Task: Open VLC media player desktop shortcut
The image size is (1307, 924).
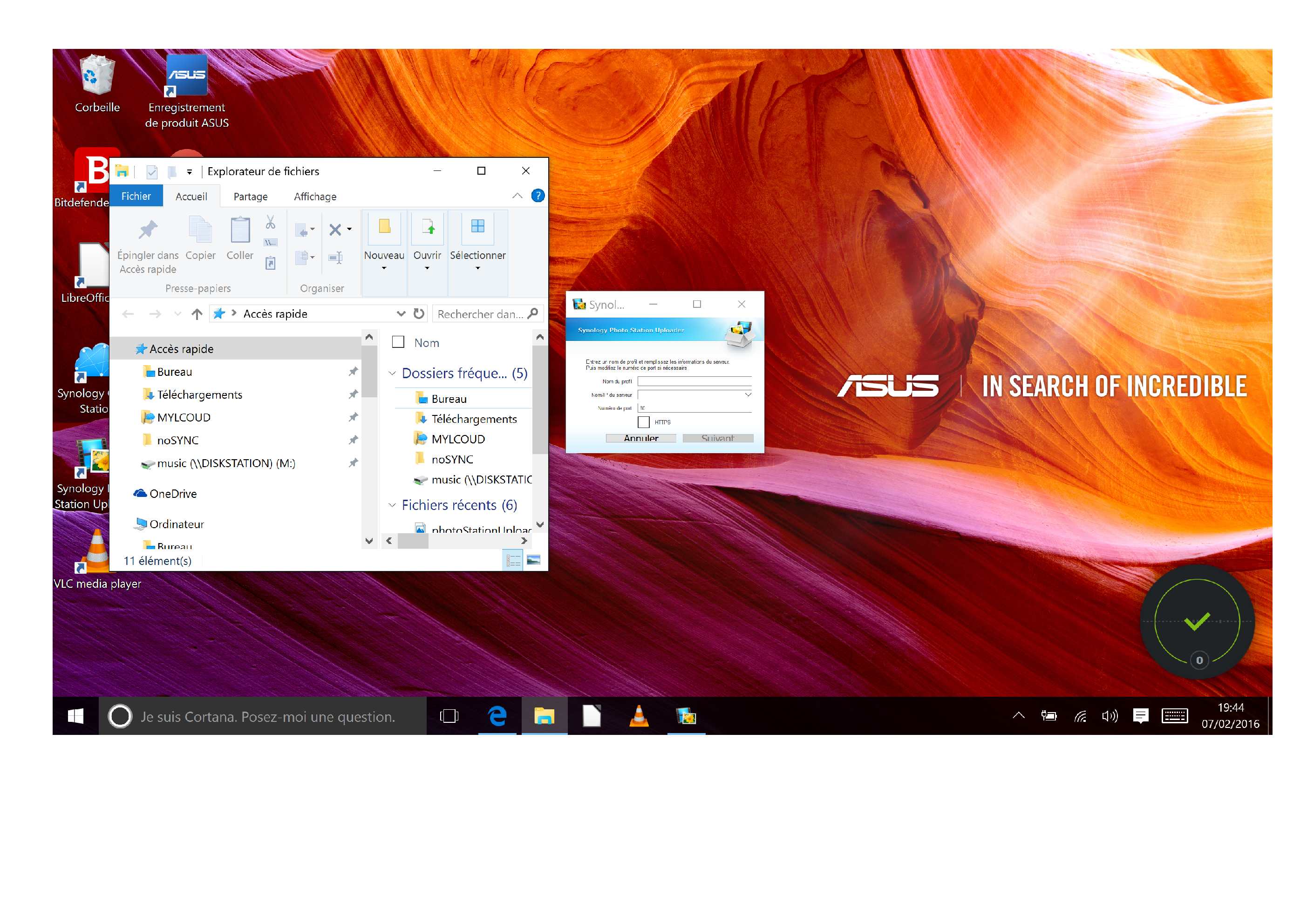Action: point(97,559)
